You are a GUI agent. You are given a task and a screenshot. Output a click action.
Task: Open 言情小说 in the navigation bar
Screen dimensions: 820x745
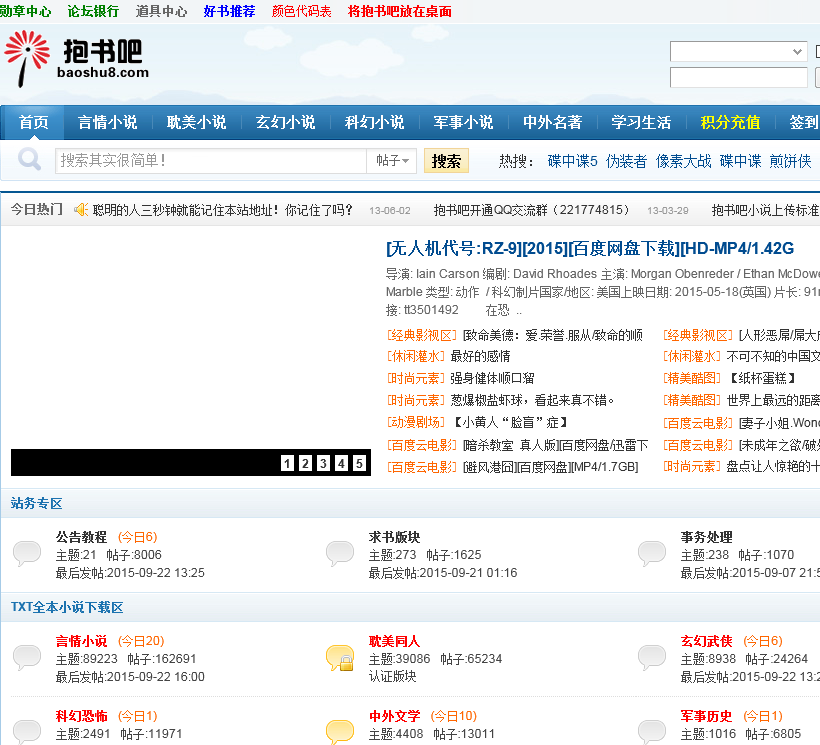point(108,122)
